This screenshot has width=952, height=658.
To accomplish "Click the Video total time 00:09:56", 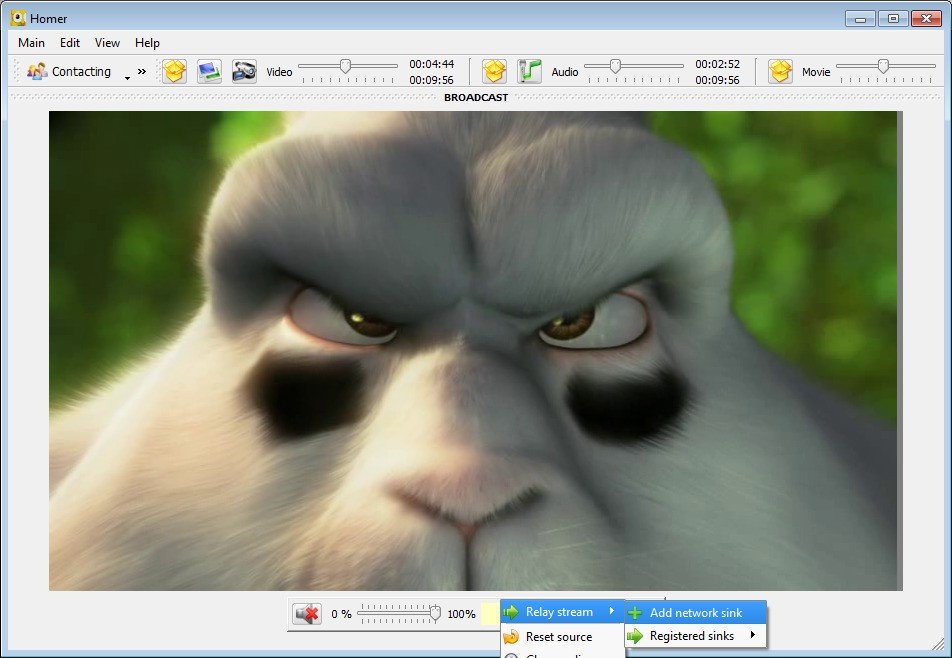I will [432, 80].
